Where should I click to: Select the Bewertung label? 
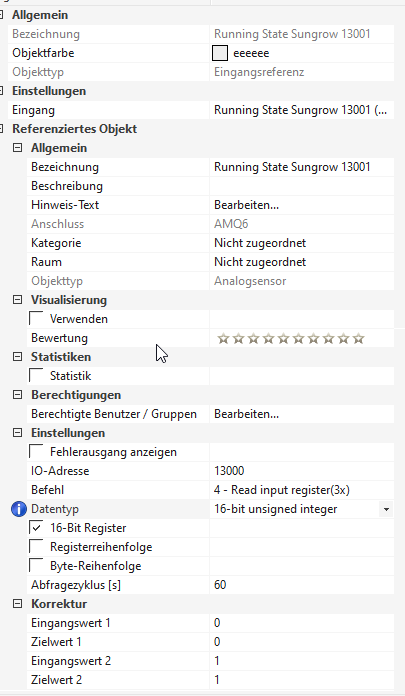pos(59,338)
